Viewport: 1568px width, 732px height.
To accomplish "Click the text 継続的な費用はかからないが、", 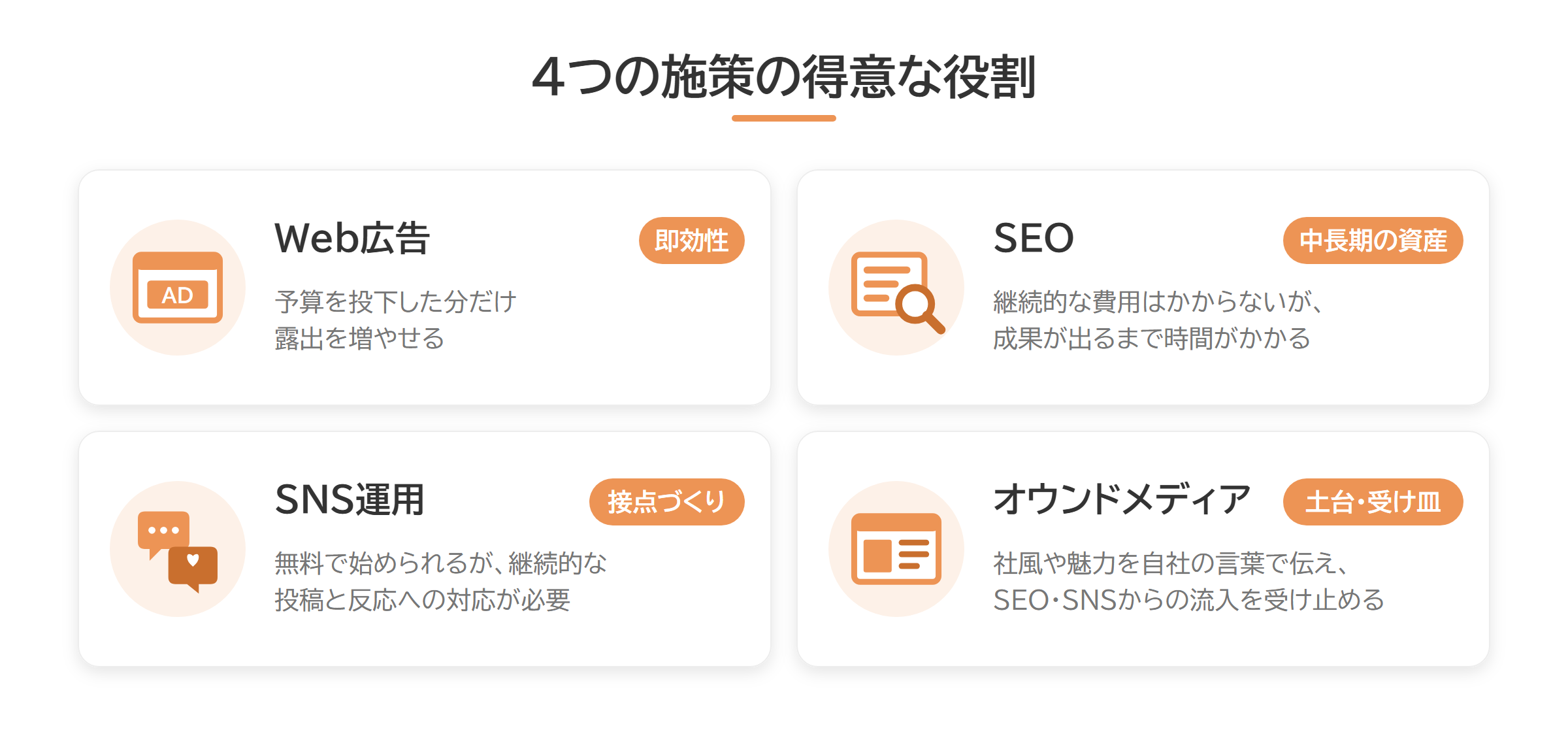I will [x=1159, y=302].
